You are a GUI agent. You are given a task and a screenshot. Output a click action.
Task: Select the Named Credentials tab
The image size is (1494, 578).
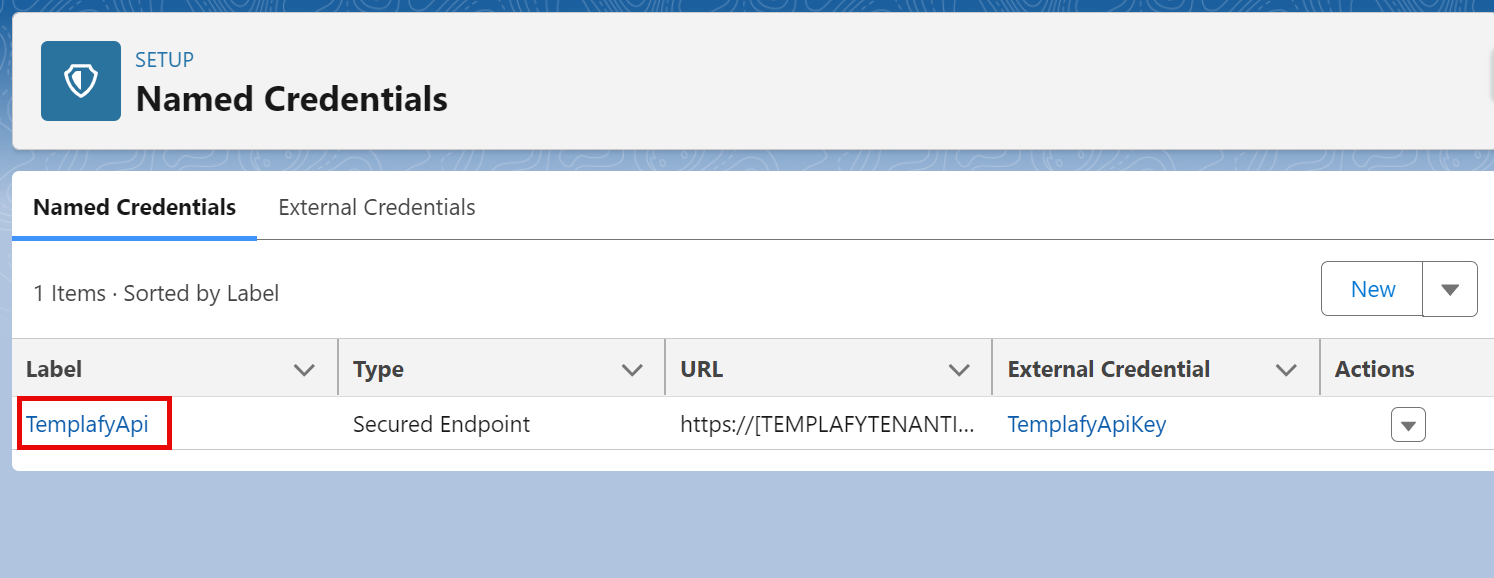[x=135, y=207]
